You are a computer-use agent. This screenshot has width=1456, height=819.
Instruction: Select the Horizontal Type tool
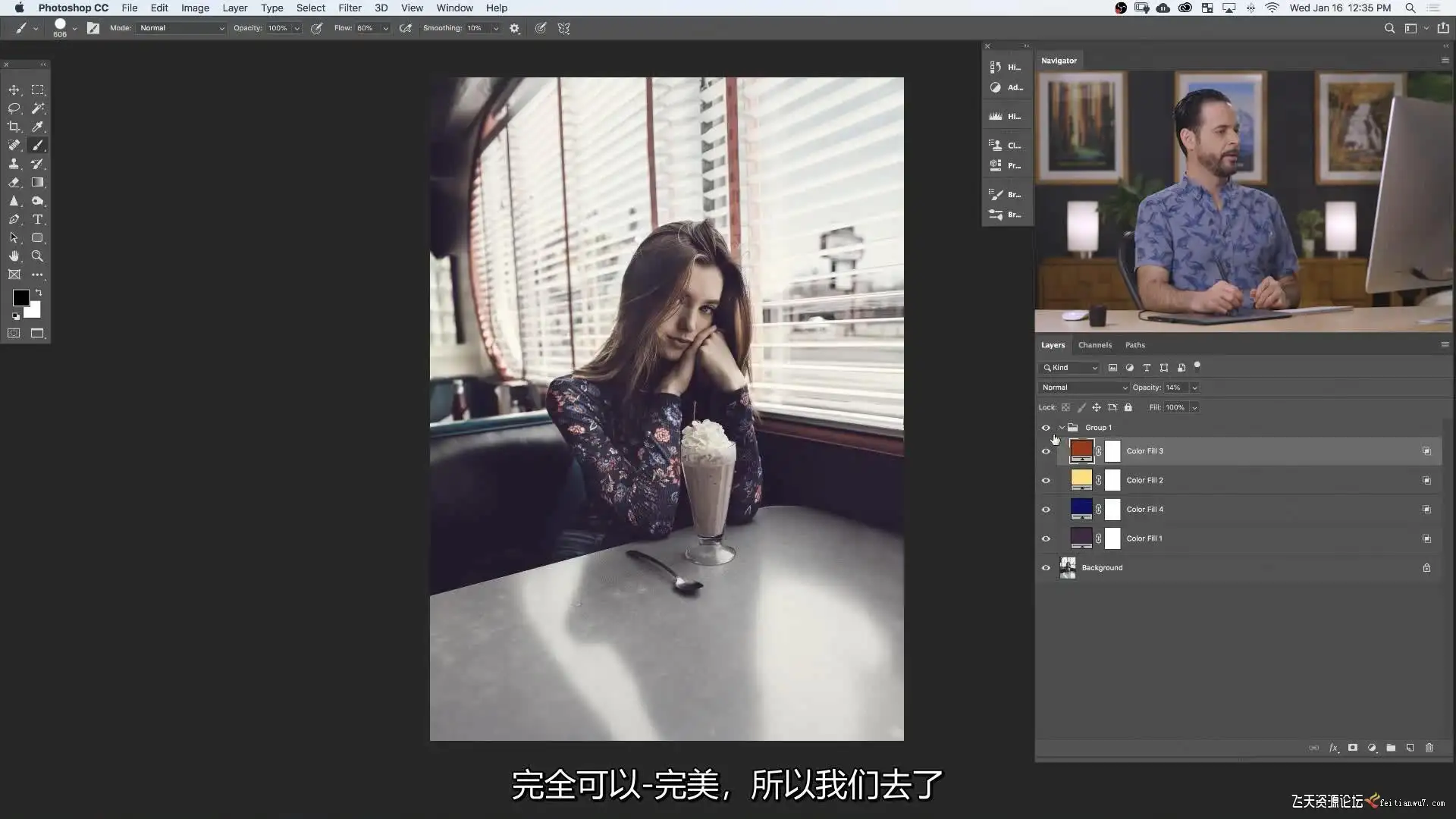pos(37,219)
